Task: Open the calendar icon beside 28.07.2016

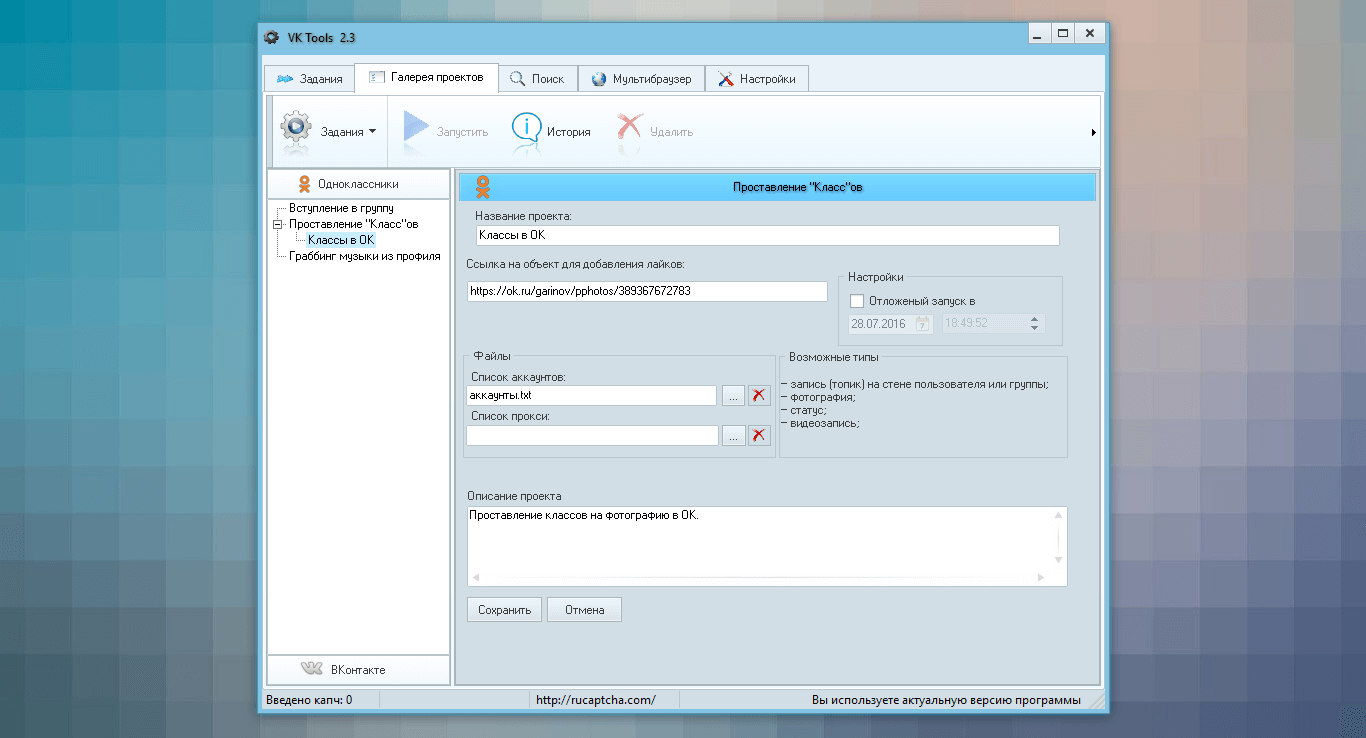Action: [923, 323]
